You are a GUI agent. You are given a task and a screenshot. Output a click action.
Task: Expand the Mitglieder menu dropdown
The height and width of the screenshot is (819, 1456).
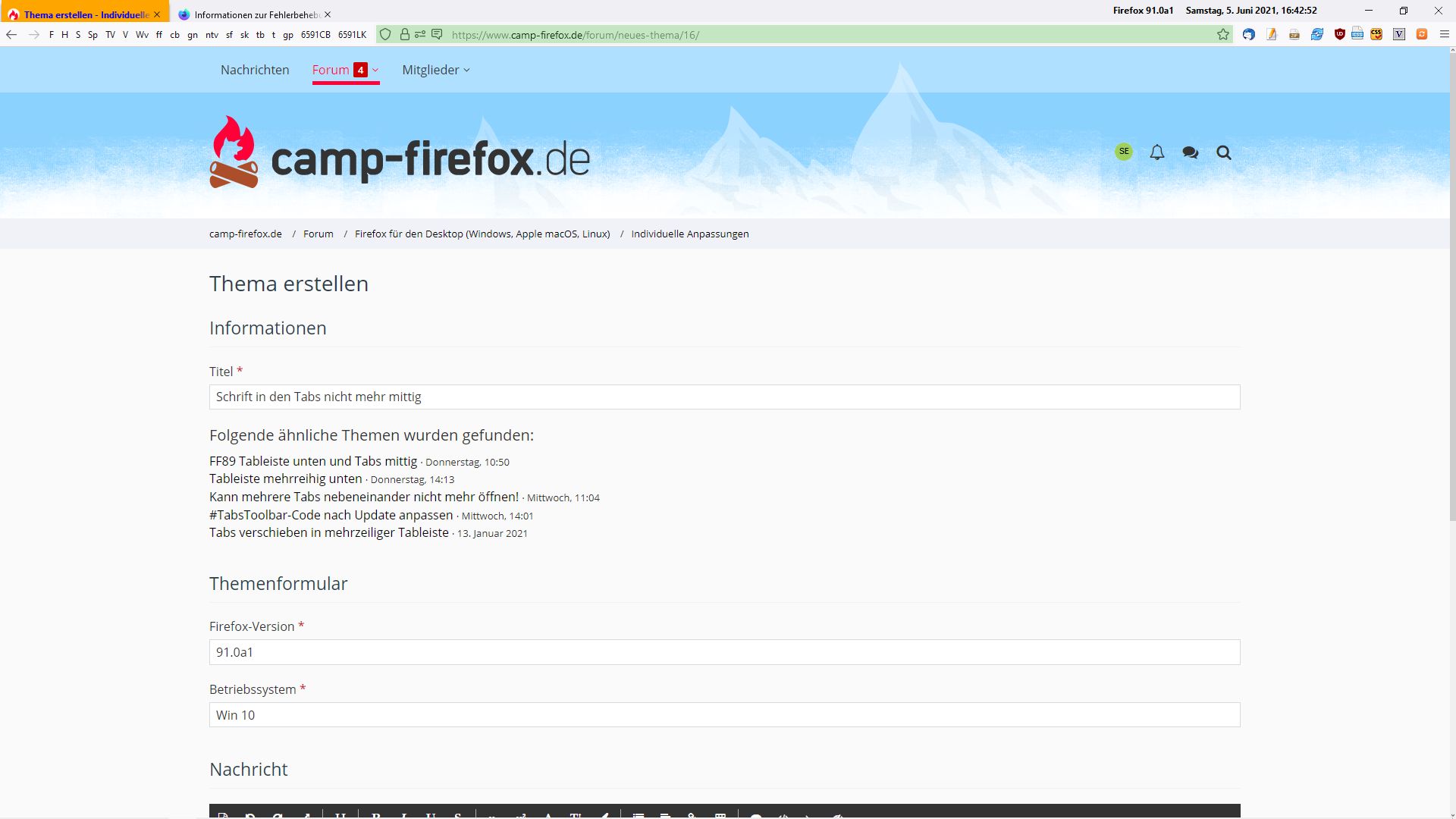(436, 70)
